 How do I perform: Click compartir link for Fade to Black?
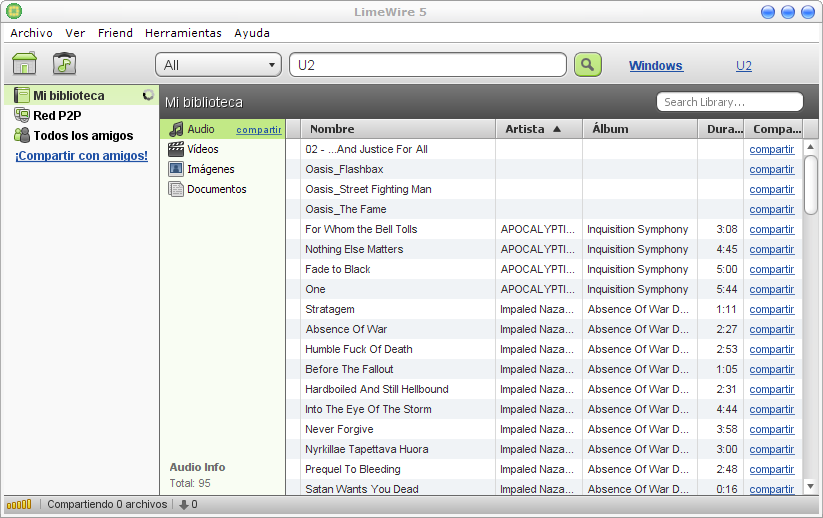click(771, 269)
